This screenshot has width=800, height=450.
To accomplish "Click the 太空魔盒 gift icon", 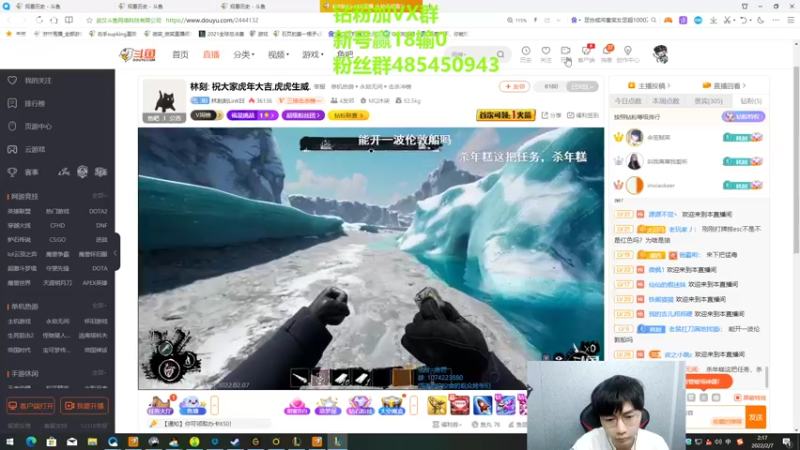I will coord(392,405).
